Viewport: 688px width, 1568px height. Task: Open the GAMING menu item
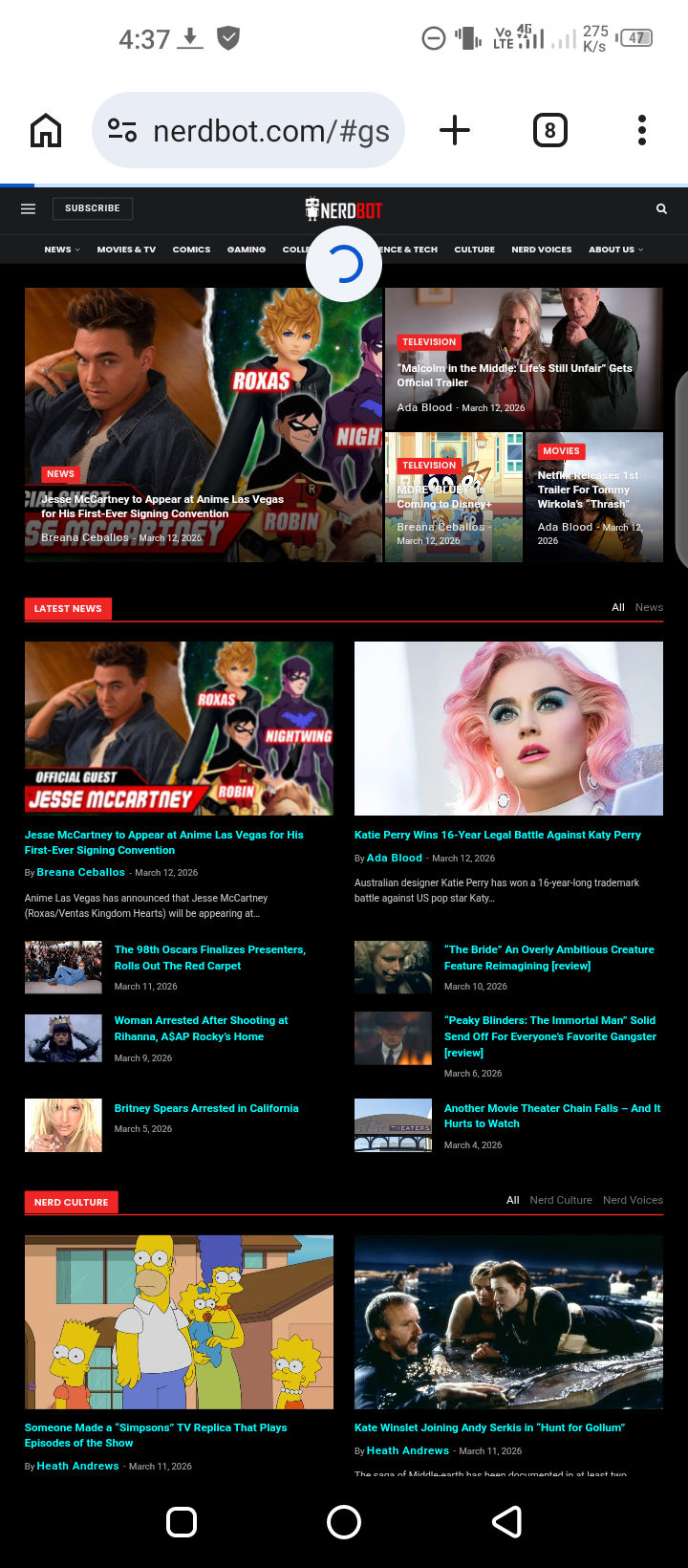pos(247,250)
